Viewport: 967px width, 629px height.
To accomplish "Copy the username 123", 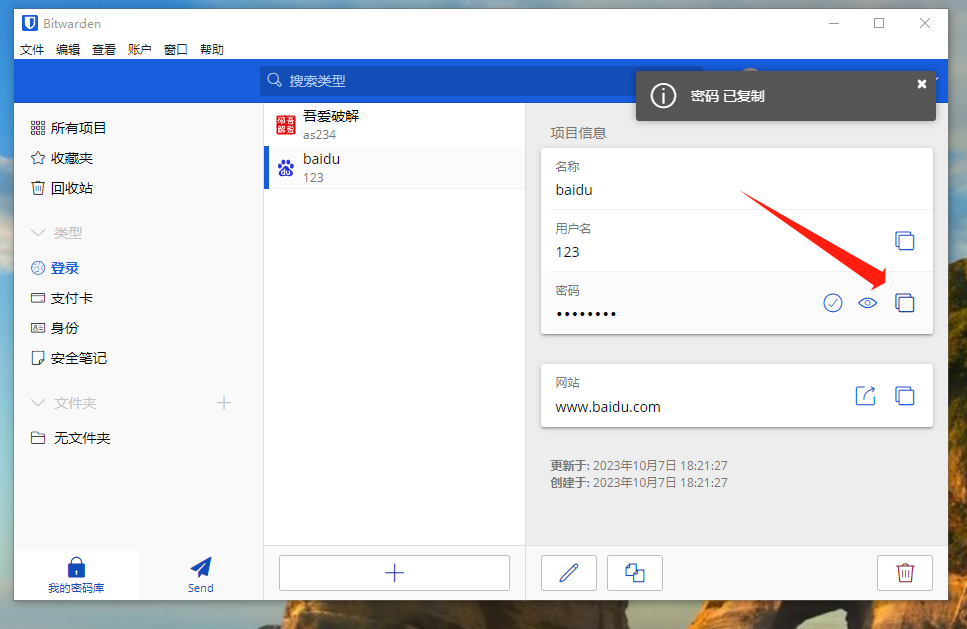I will (904, 240).
